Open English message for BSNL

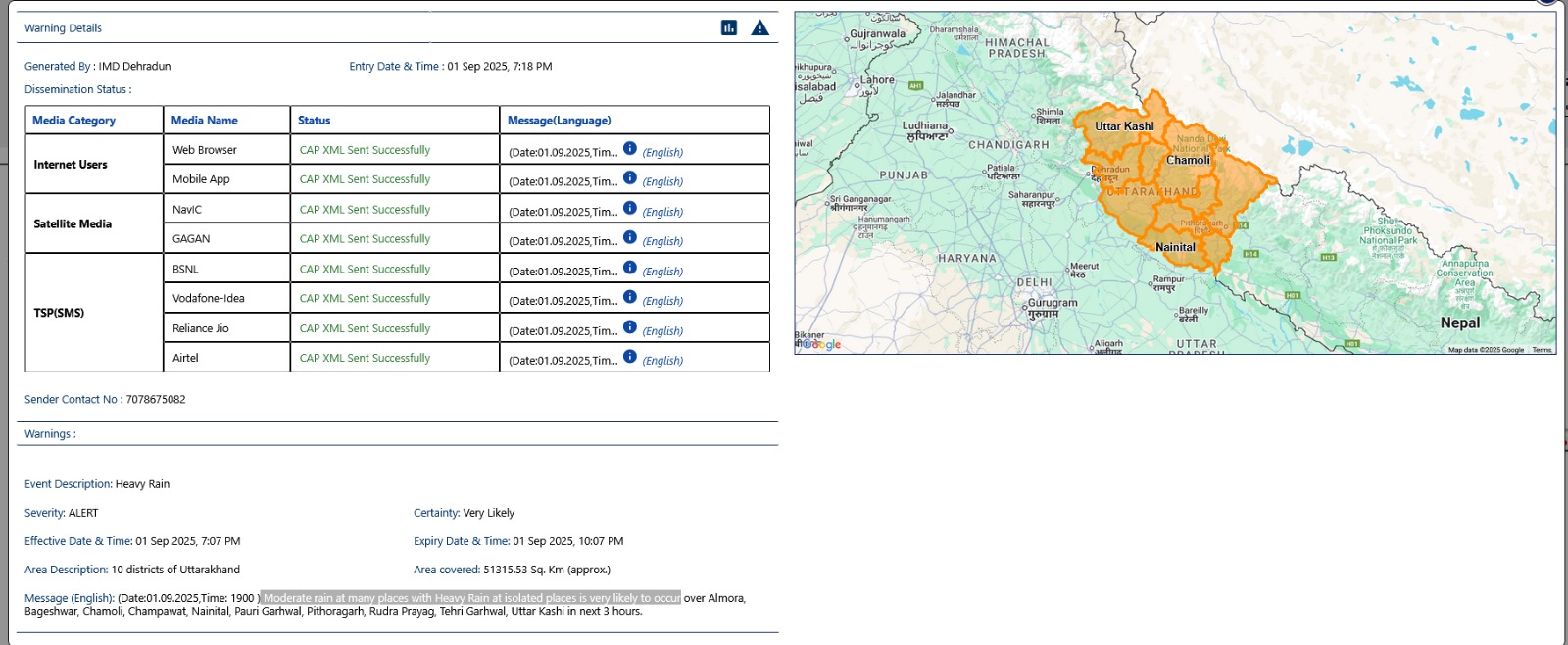pos(662,272)
